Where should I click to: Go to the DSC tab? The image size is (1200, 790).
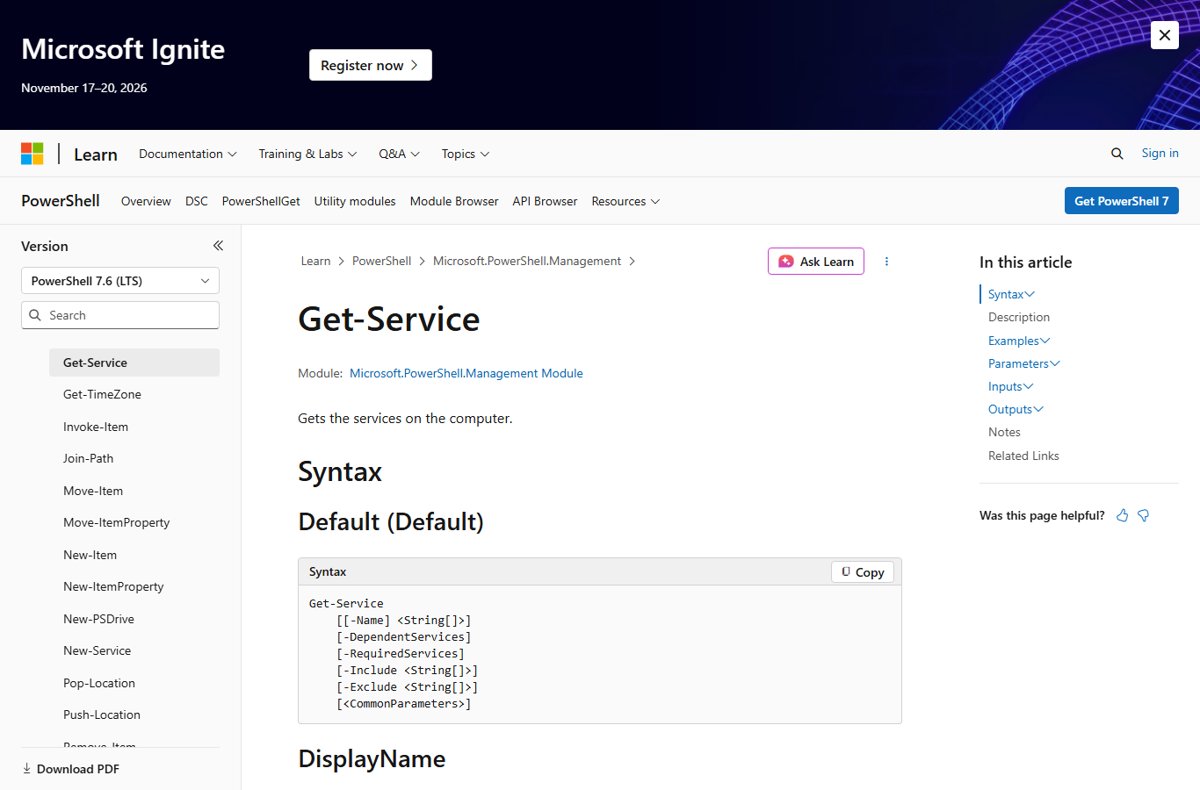[x=196, y=201]
